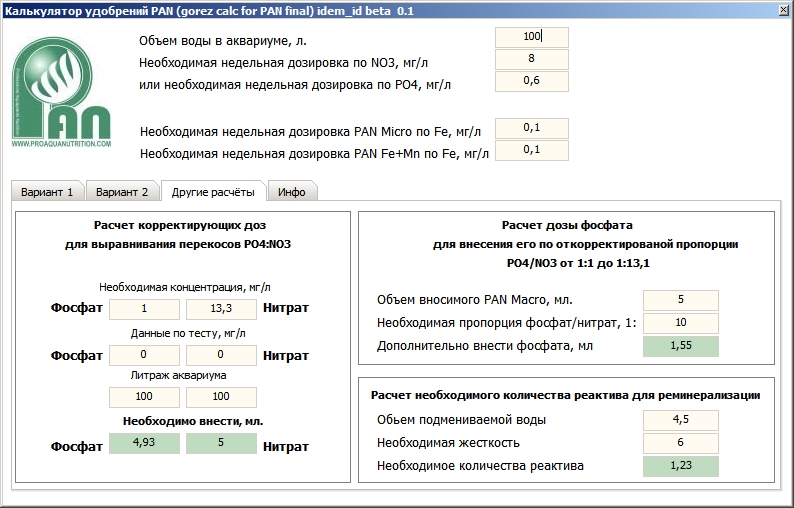Focus the weekly NO3 dosage field

pyautogui.click(x=531, y=59)
